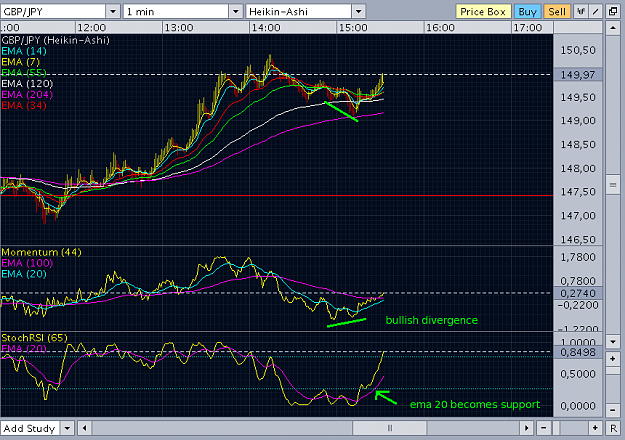Viewport: 625px width, 440px height.
Task: Click the 17:00 time axis label
Action: (528, 28)
